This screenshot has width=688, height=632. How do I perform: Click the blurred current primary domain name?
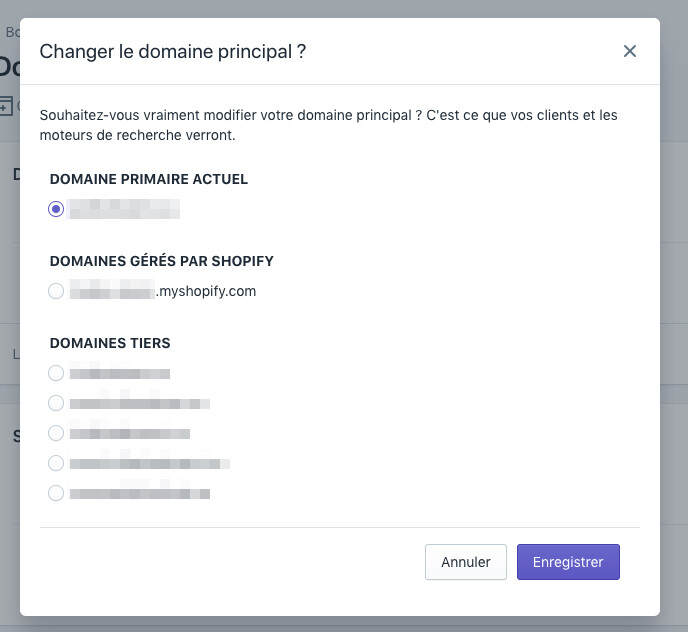pyautogui.click(x=125, y=209)
